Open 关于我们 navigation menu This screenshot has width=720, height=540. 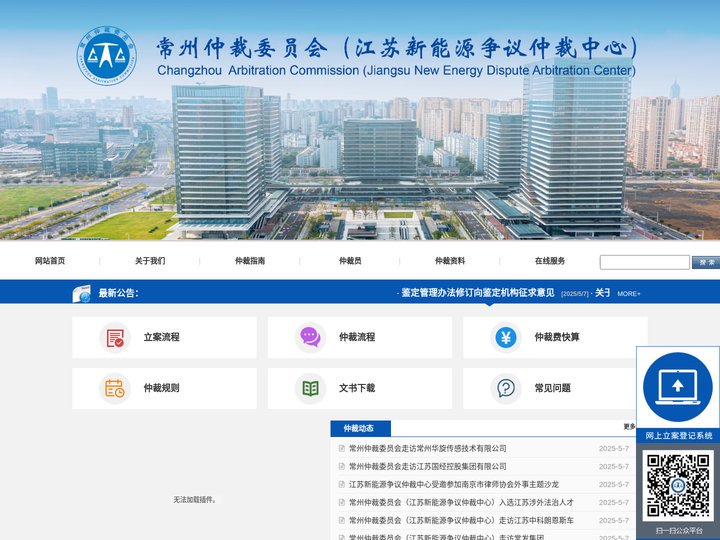click(150, 261)
